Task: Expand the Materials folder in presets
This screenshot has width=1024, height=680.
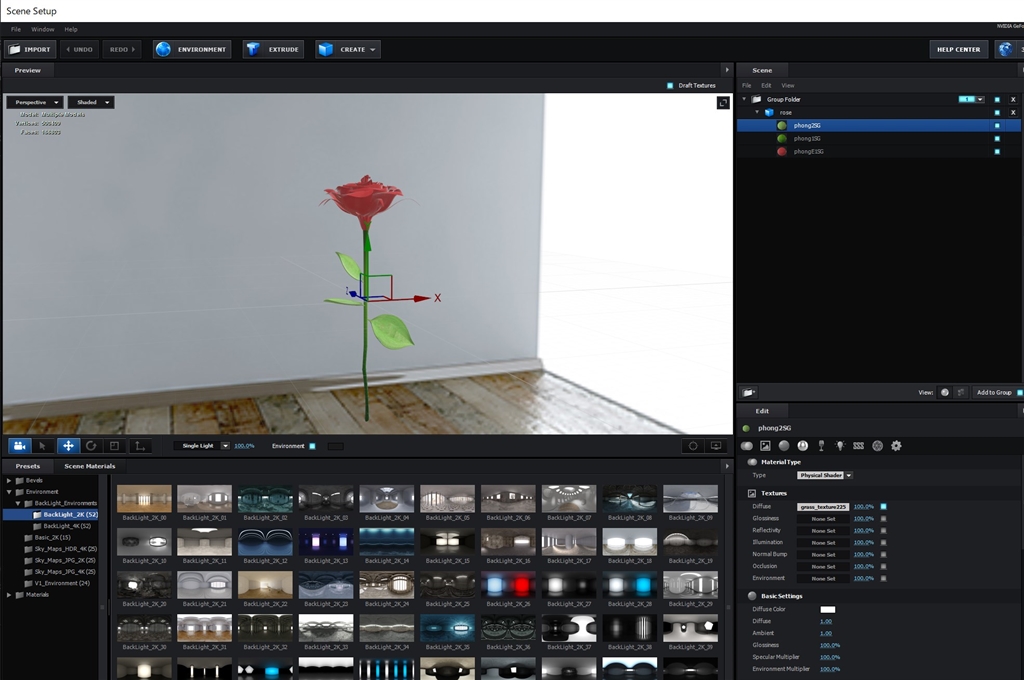Action: pos(9,594)
